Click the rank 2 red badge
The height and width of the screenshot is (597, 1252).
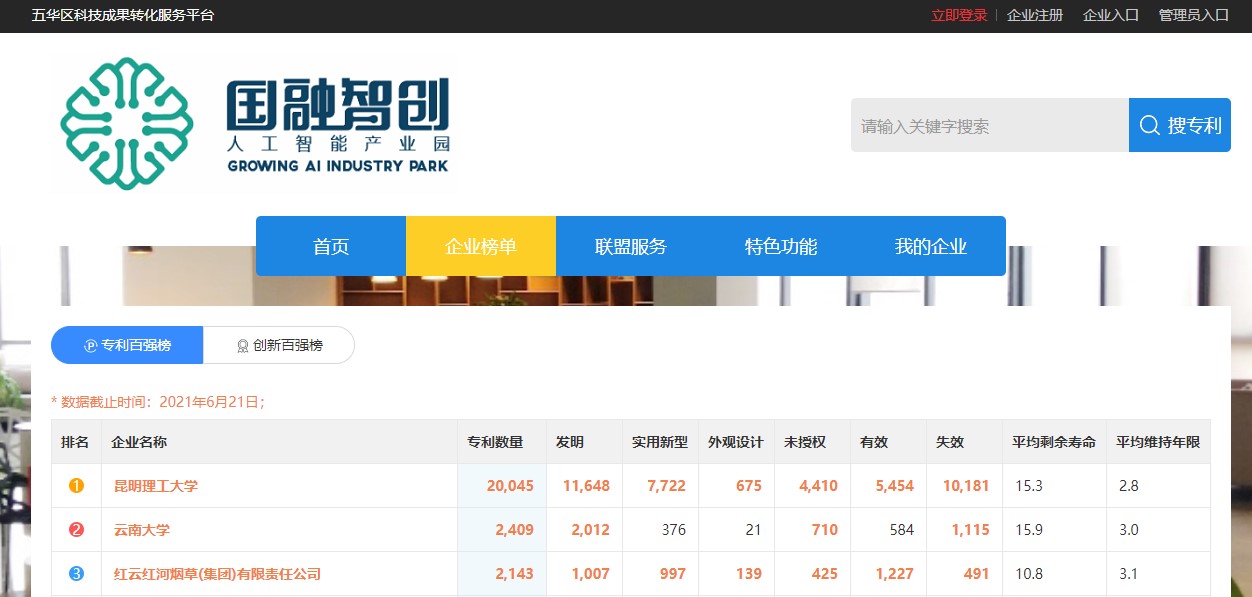76,530
